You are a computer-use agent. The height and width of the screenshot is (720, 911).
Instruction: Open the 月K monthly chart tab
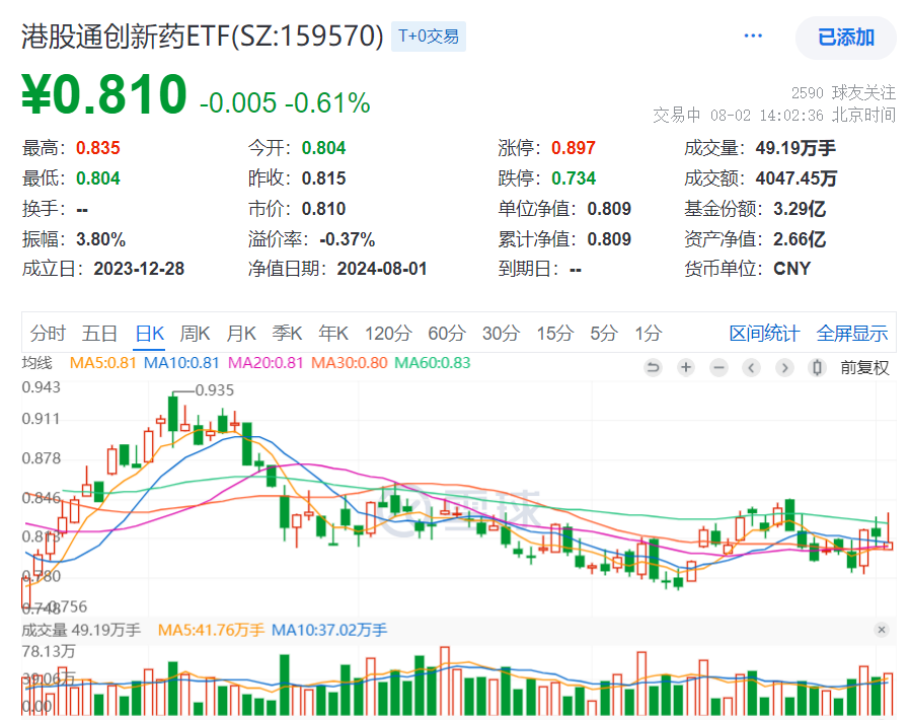(x=240, y=333)
